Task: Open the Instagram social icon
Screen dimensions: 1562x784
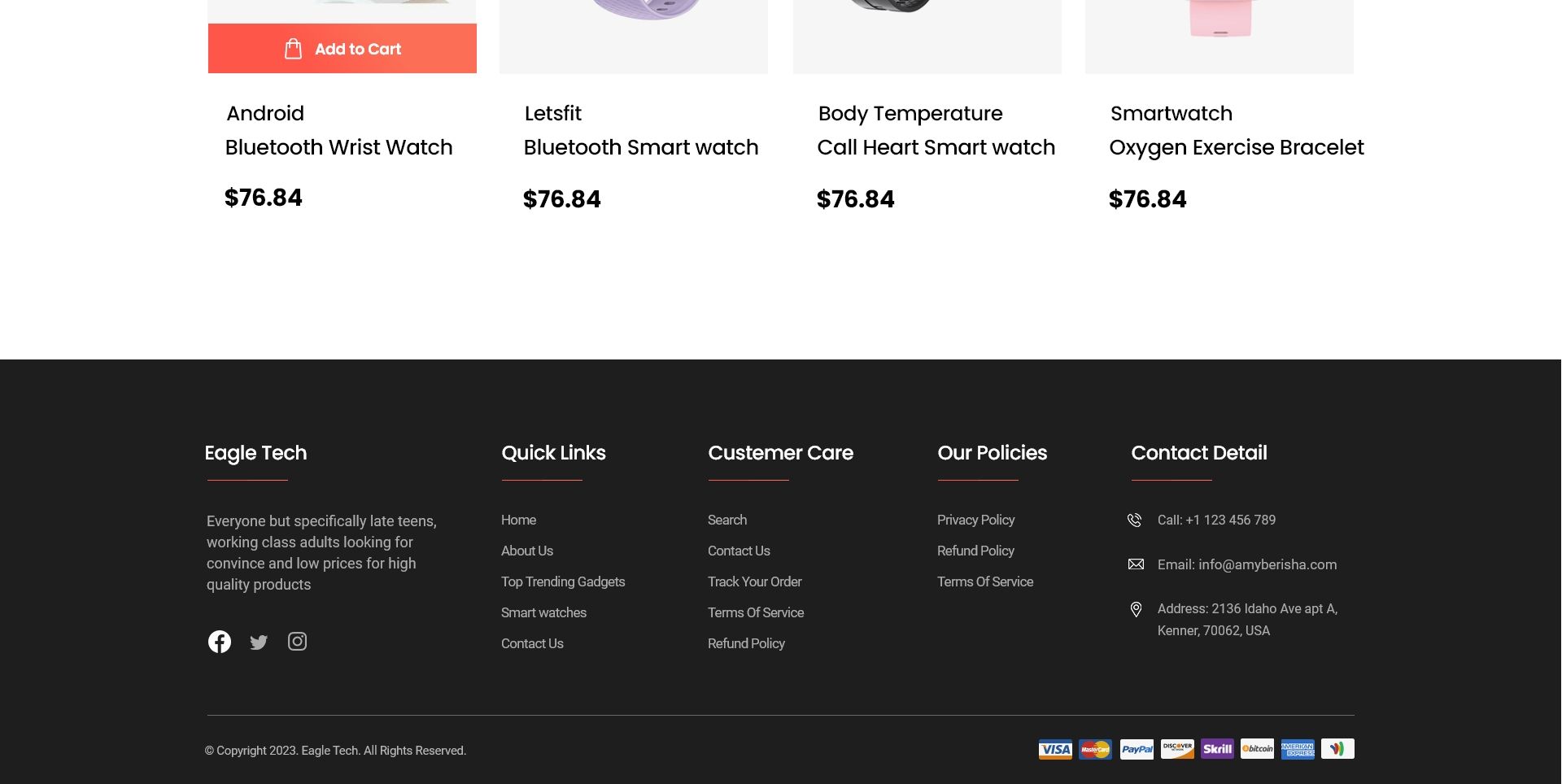Action: pyautogui.click(x=298, y=642)
